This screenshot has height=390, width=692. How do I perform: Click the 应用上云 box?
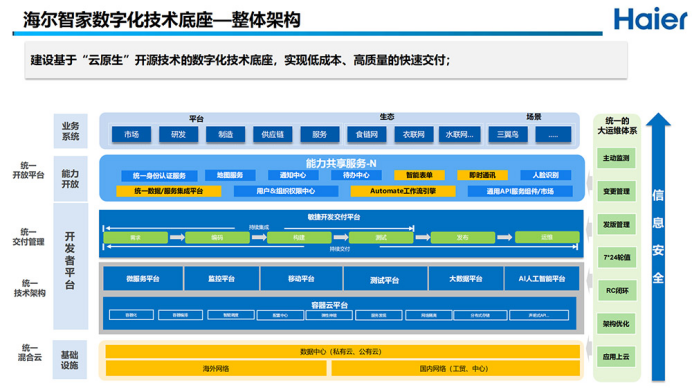pos(616,356)
